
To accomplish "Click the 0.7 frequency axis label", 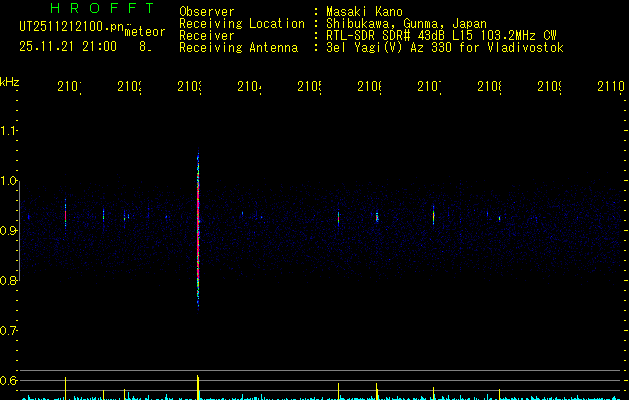I will point(8,331).
